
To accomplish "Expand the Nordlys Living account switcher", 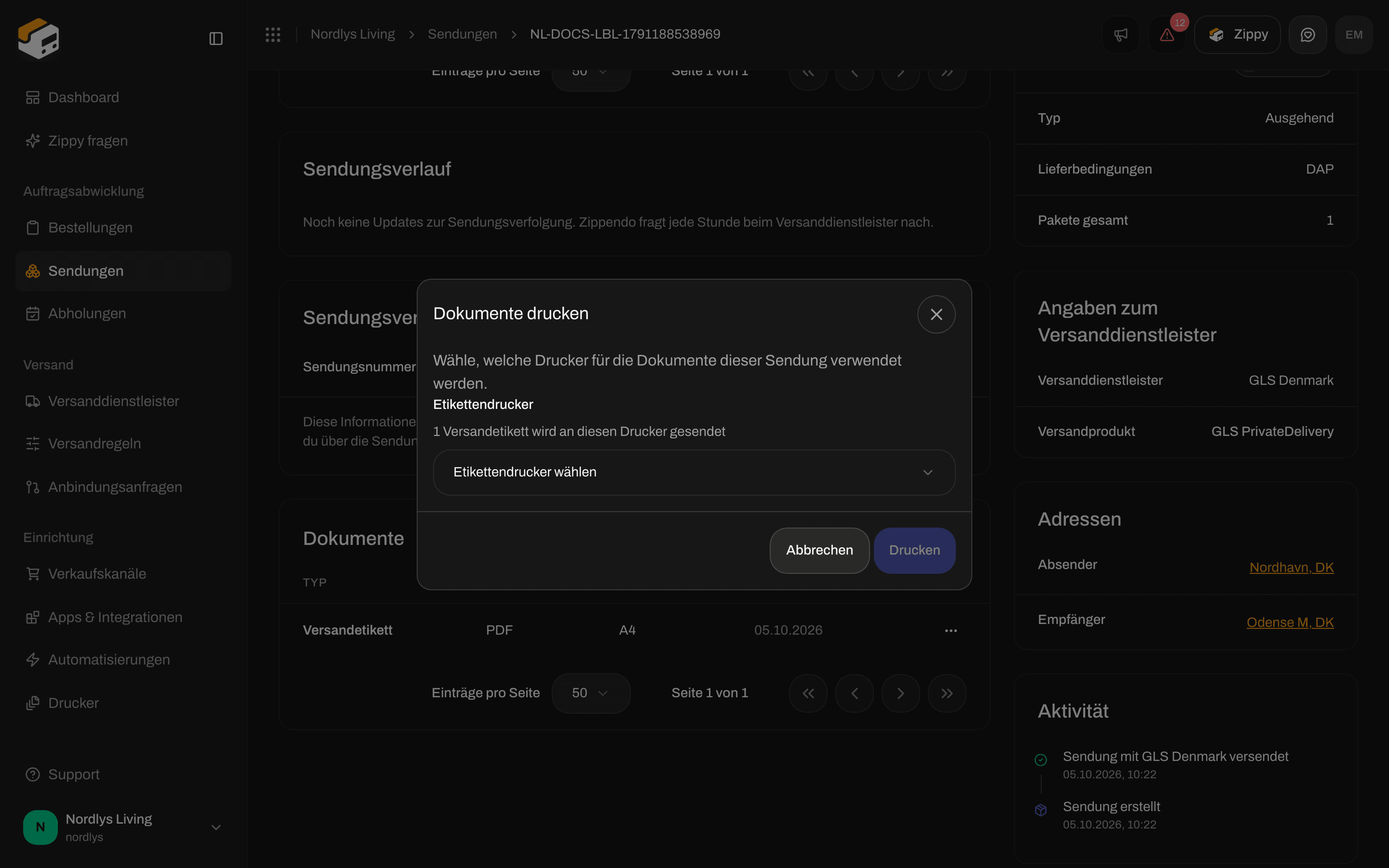I will 216,827.
